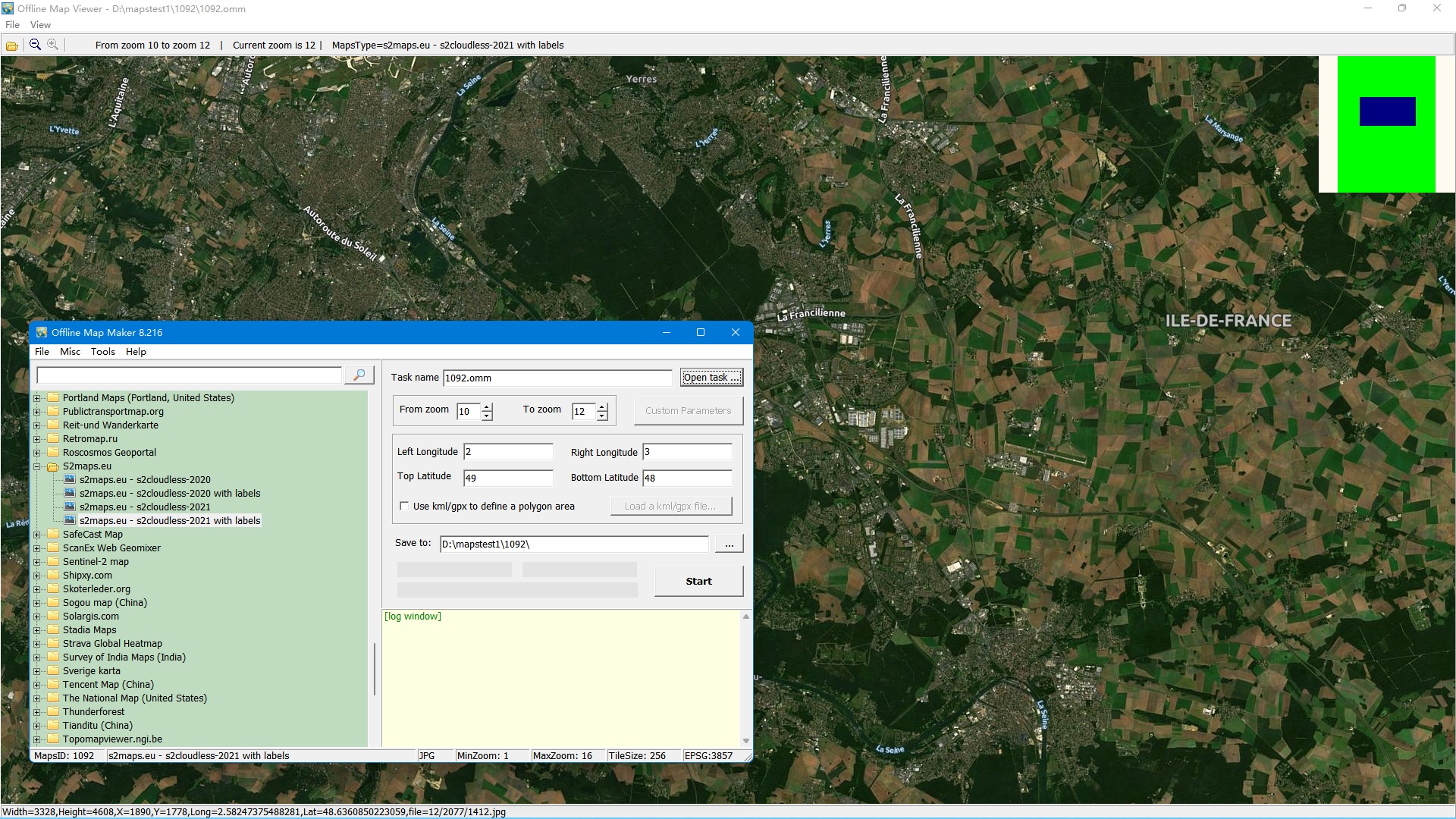Click the Shipxy.com folder icon

click(53, 575)
